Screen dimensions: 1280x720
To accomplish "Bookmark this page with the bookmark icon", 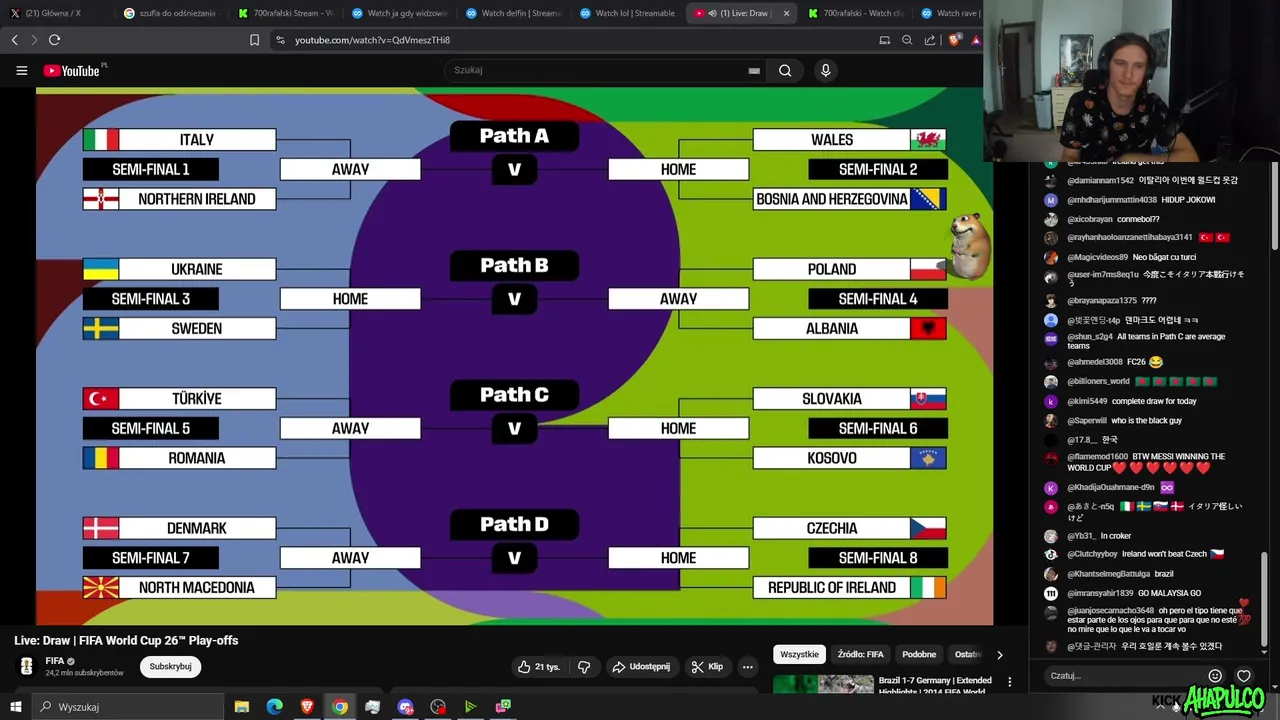I will tap(254, 40).
